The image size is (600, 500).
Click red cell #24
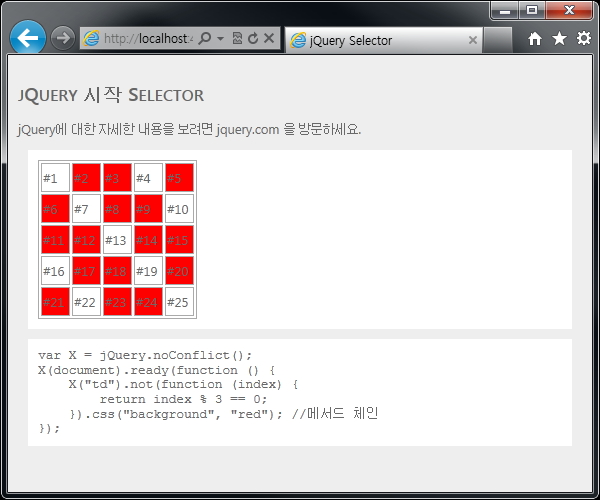point(148,301)
